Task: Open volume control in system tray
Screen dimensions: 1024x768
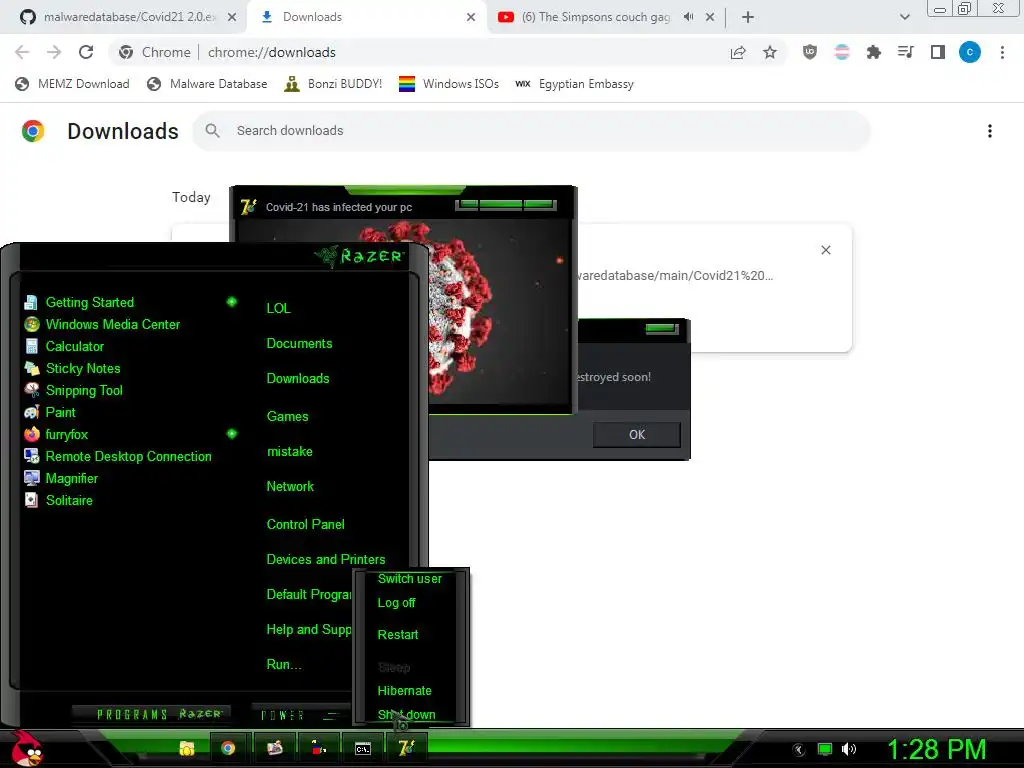Action: (848, 749)
